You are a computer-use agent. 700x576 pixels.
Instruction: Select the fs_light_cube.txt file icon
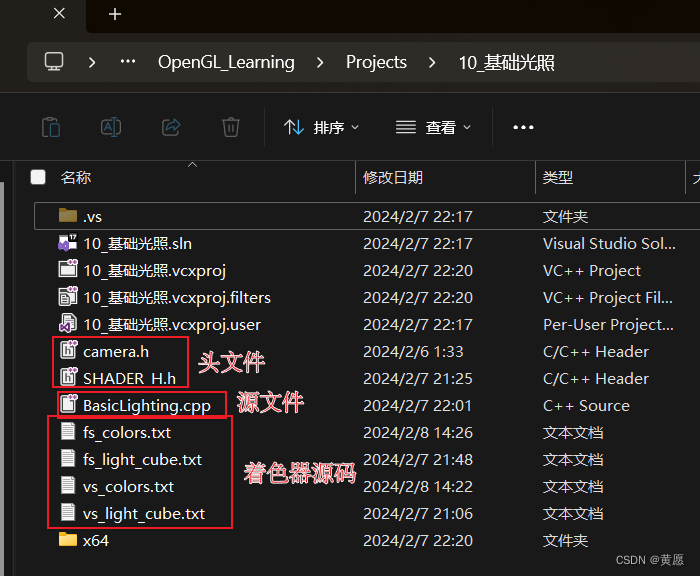pos(68,458)
